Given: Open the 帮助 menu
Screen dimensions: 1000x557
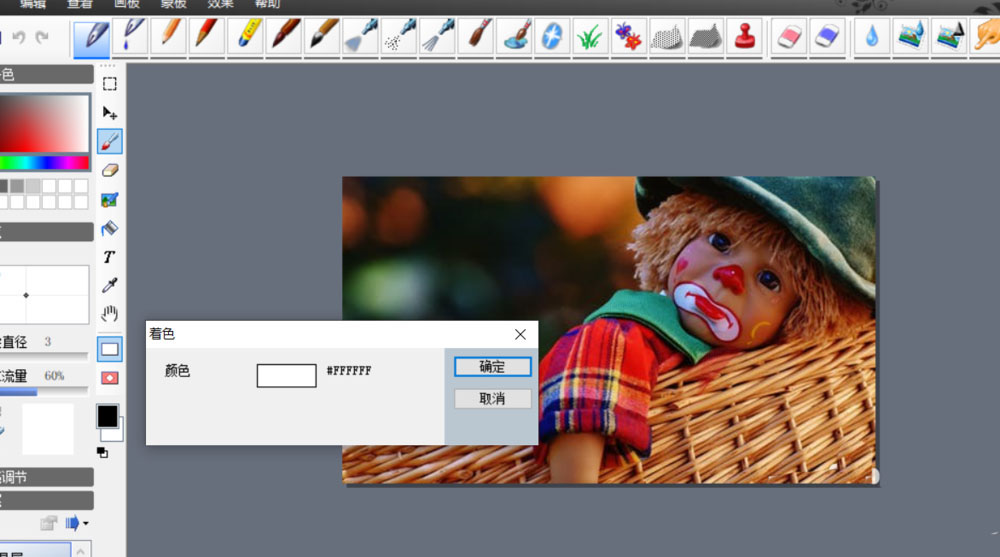Looking at the screenshot, I should pos(267,4).
